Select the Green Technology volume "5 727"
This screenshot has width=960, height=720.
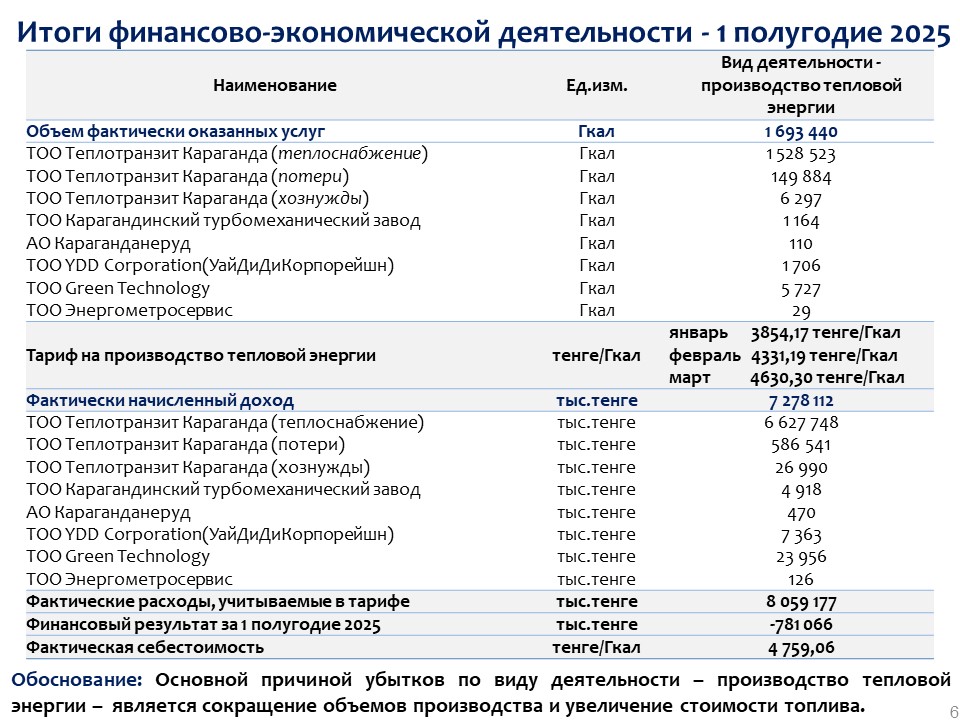pyautogui.click(x=801, y=288)
